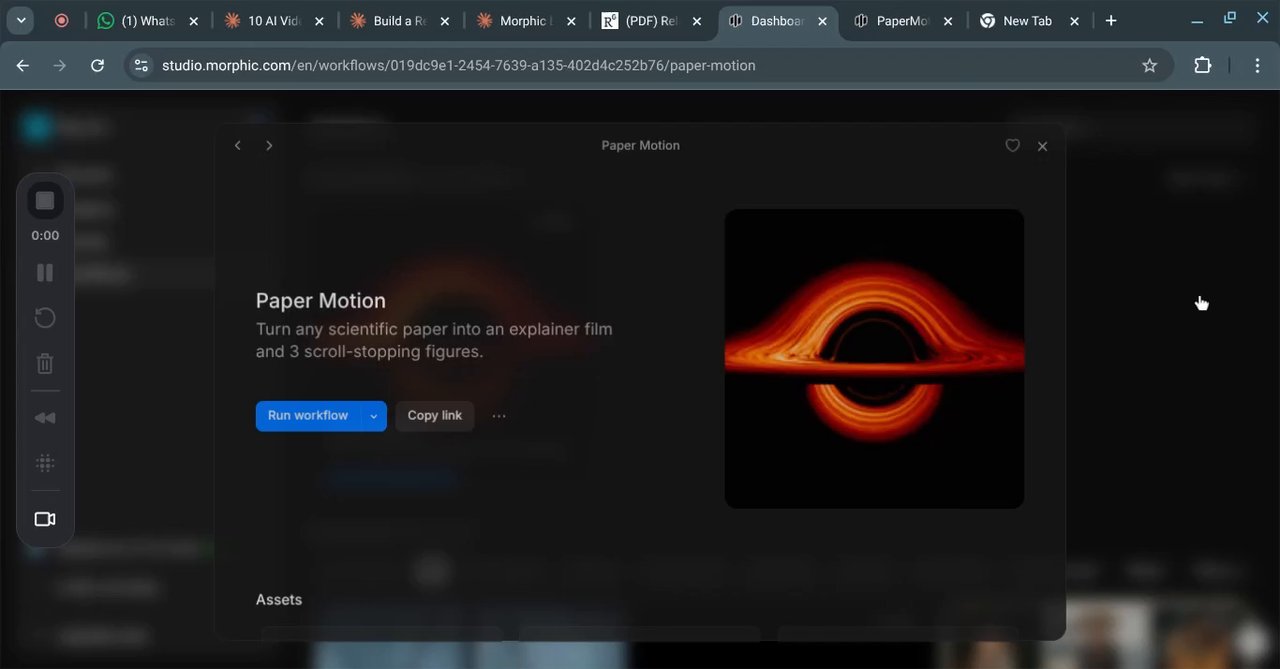Screen dimensions: 1280x669
Task: Pause the screen recording
Action: 45,272
